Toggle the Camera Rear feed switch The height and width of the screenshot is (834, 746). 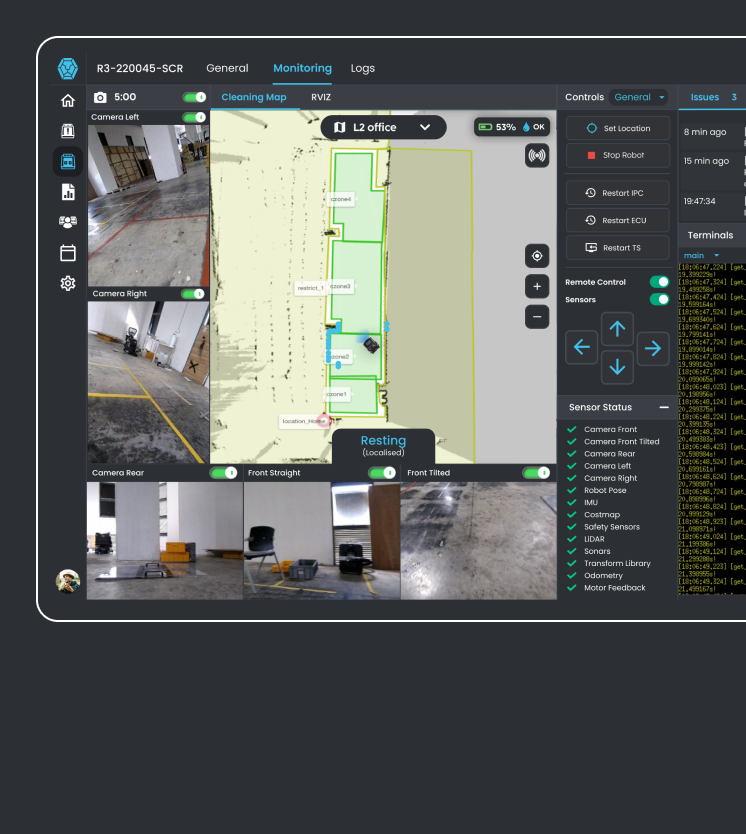click(x=223, y=472)
